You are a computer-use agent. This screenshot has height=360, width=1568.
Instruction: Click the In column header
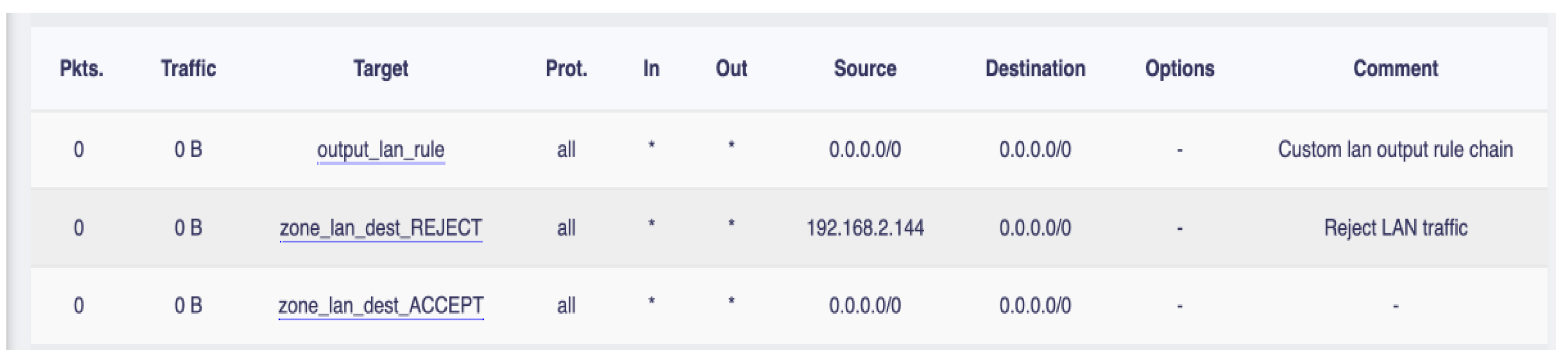click(651, 68)
